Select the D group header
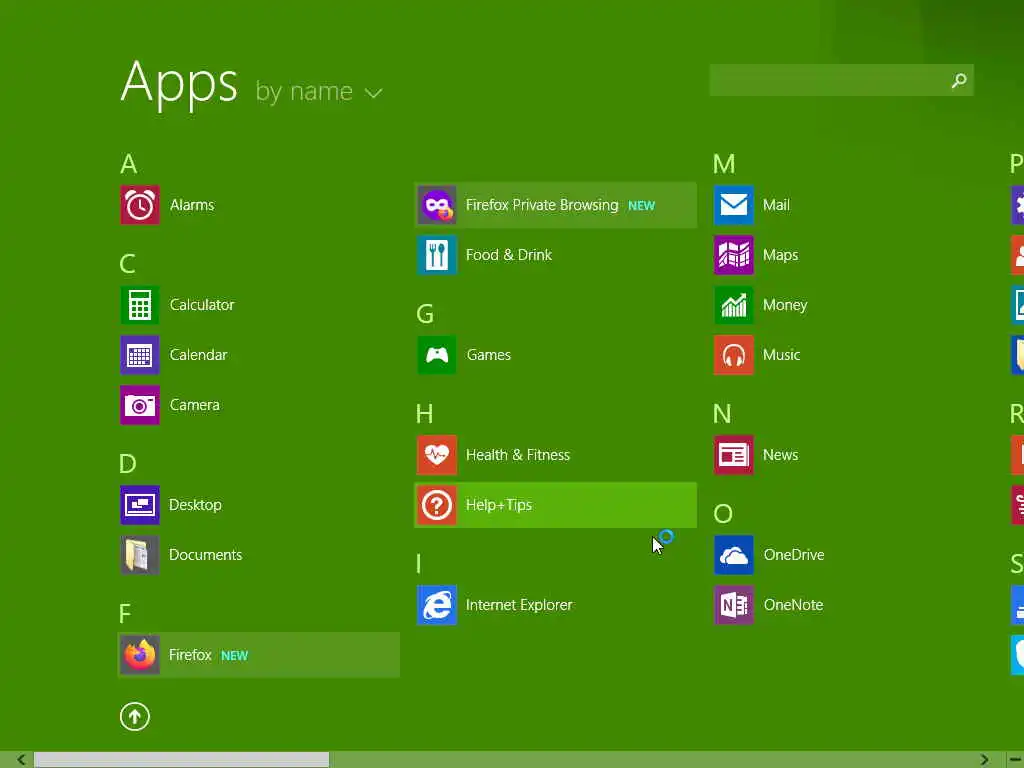 point(128,464)
